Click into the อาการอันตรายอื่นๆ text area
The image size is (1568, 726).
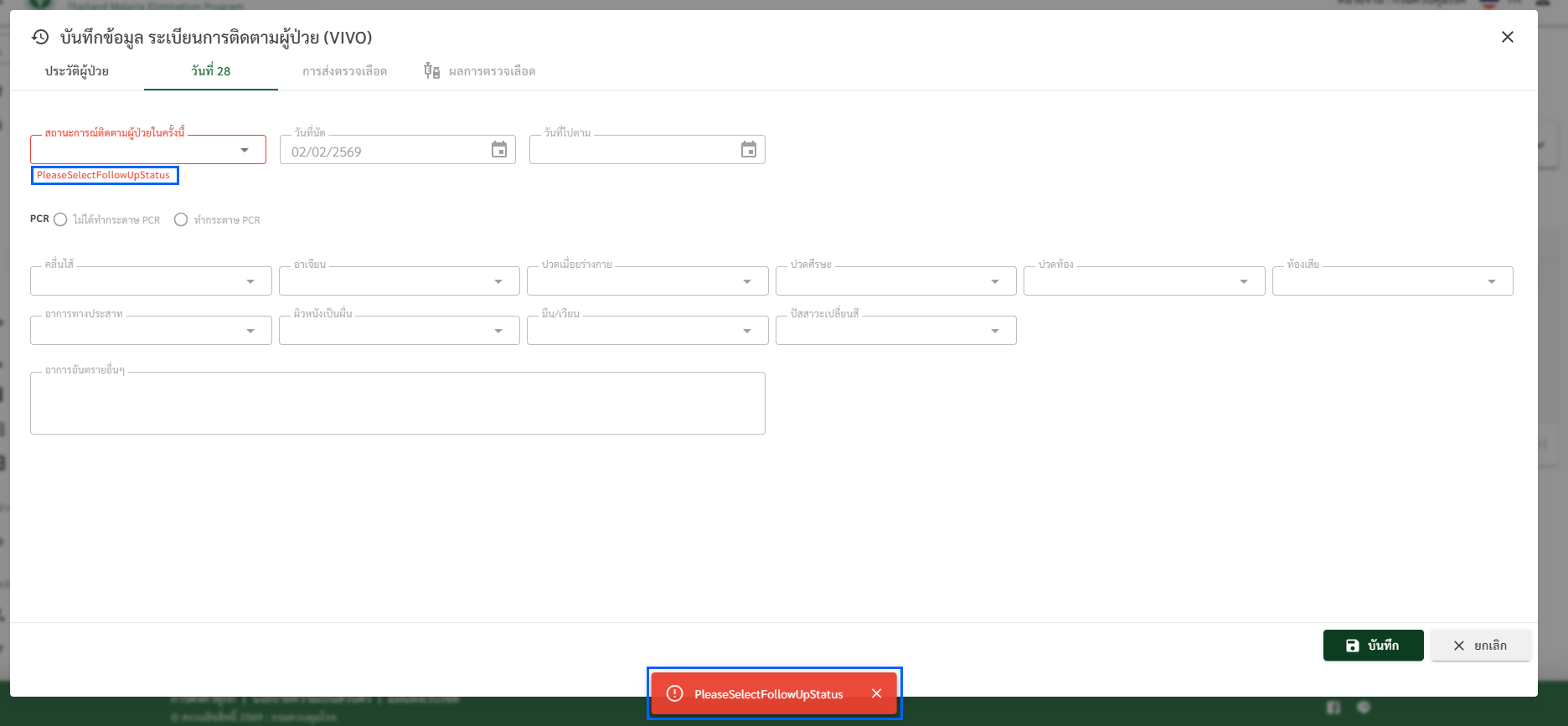coord(397,404)
